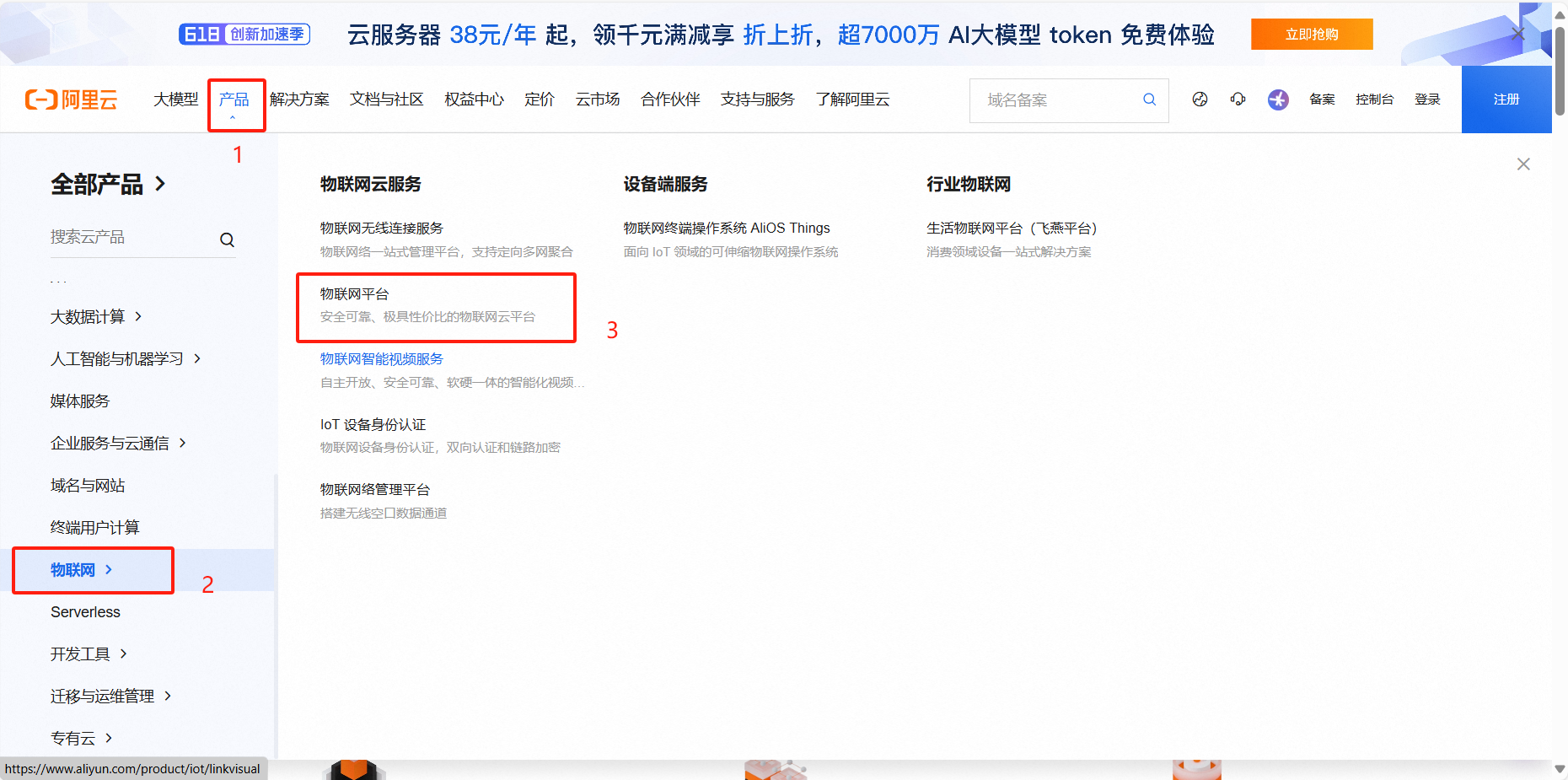
Task: Open 文档与社区 menu
Action: click(x=387, y=100)
